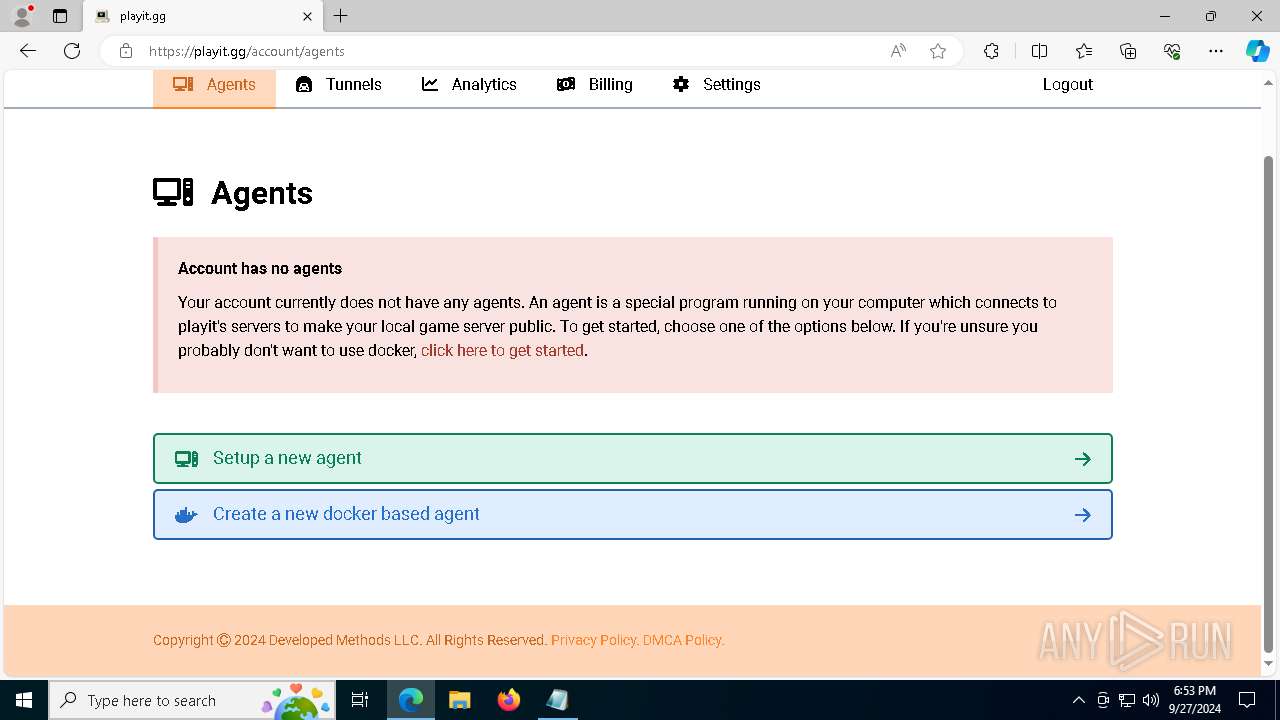1280x720 pixels.
Task: Show hidden tray icons chevron
Action: [1078, 700]
